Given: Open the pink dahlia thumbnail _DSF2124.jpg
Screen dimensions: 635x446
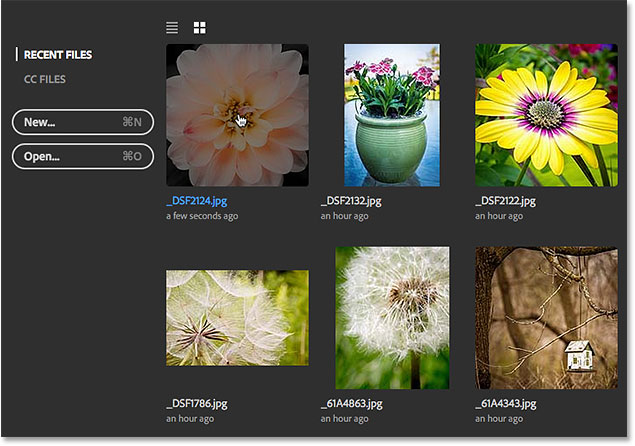Looking at the screenshot, I should pyautogui.click(x=237, y=115).
